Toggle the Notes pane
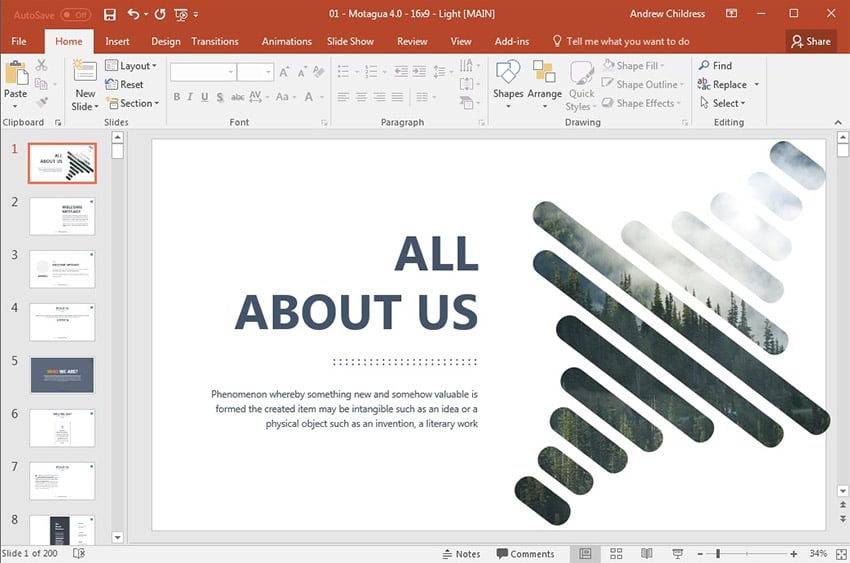Viewport: 850px width, 563px height. 461,554
